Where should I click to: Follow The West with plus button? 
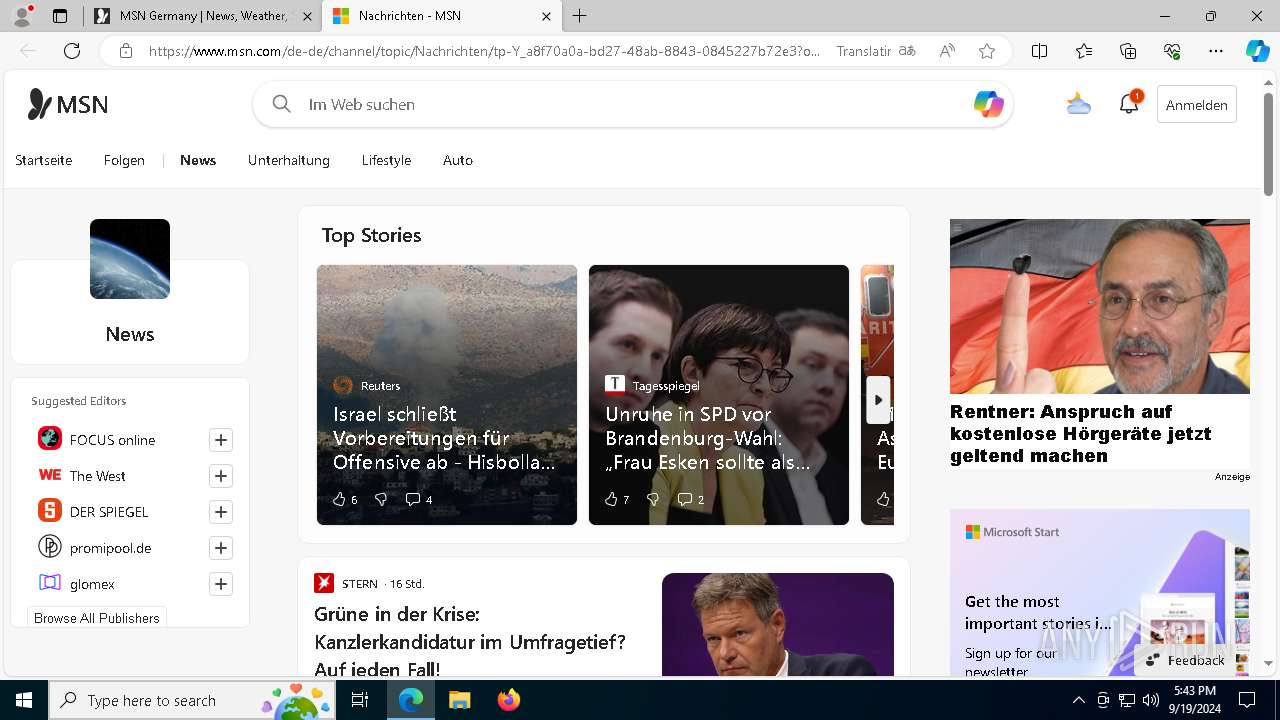[x=221, y=476]
